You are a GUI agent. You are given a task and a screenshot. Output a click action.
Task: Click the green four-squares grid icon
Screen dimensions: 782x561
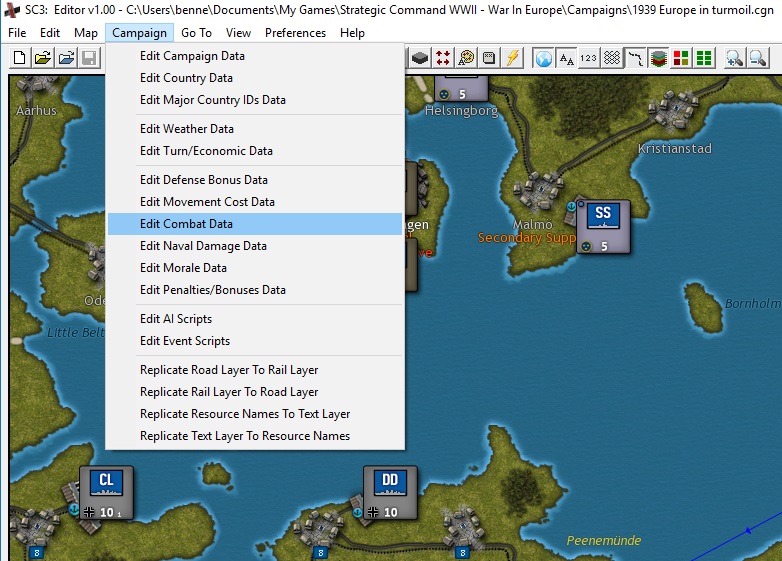[x=704, y=58]
